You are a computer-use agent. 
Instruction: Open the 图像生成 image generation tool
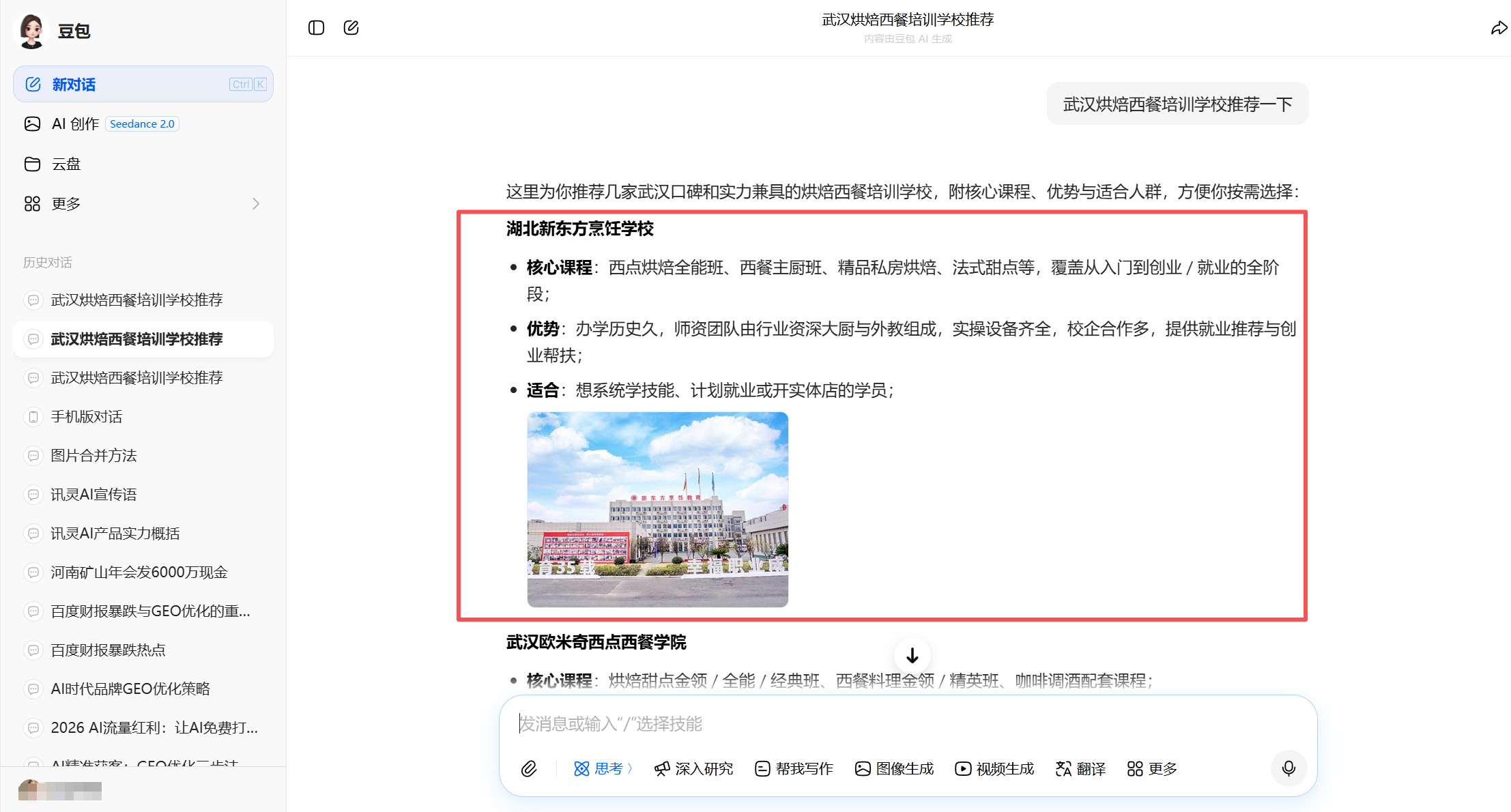pos(894,769)
